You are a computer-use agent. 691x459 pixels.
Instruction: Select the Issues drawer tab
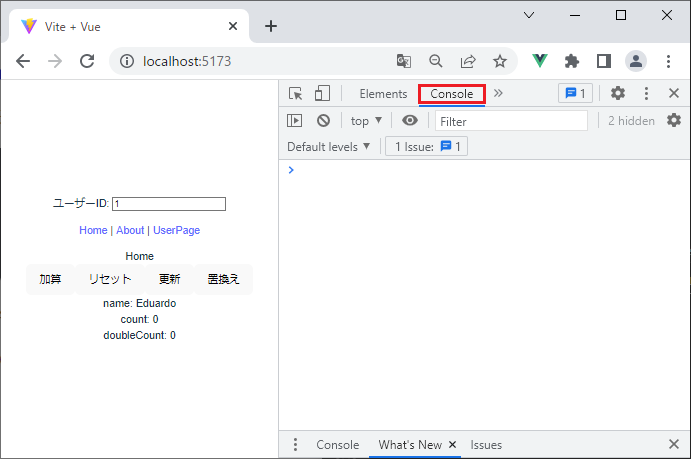pyautogui.click(x=486, y=445)
